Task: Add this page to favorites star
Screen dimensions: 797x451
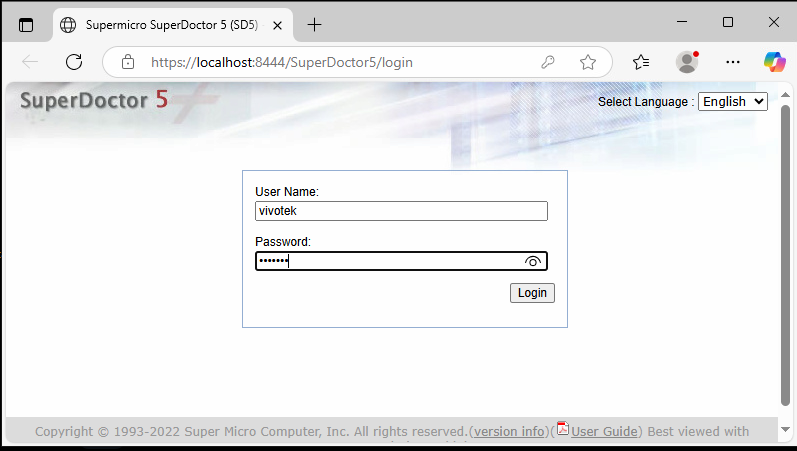Action: 588,62
